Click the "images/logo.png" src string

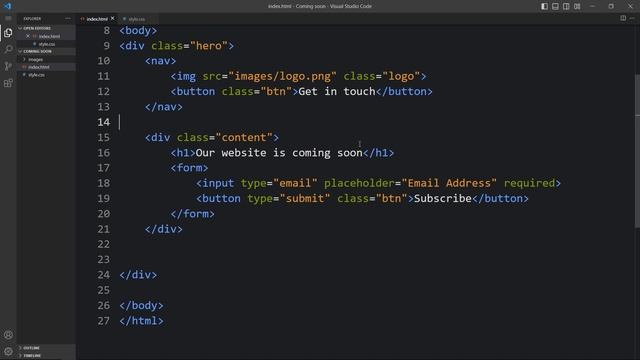pos(282,76)
